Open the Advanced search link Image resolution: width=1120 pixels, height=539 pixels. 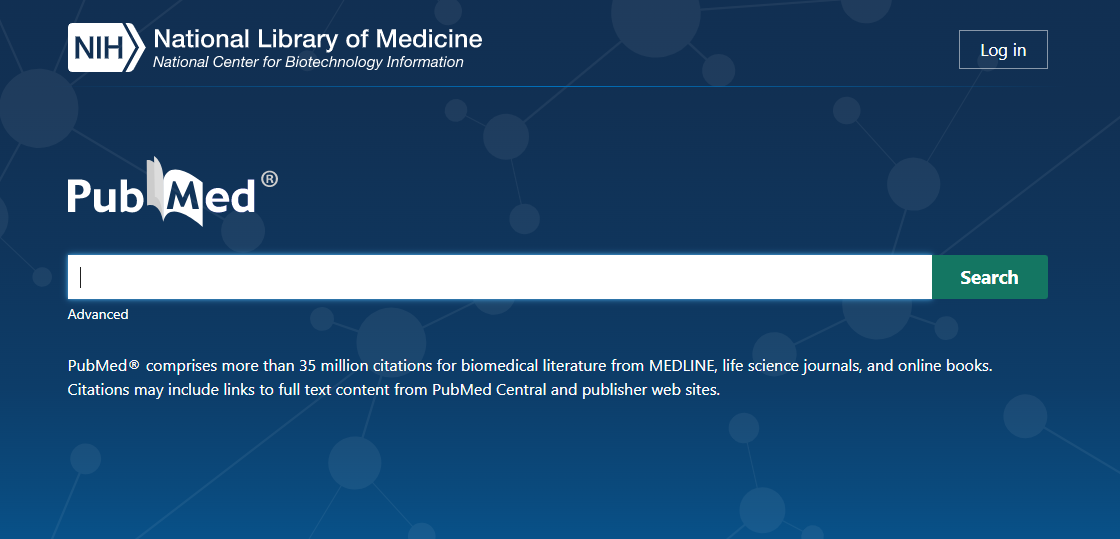tap(98, 314)
